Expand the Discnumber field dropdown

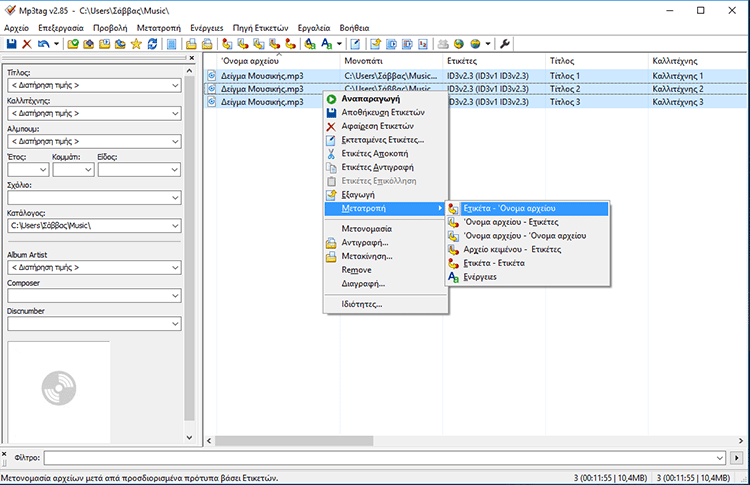coord(175,324)
